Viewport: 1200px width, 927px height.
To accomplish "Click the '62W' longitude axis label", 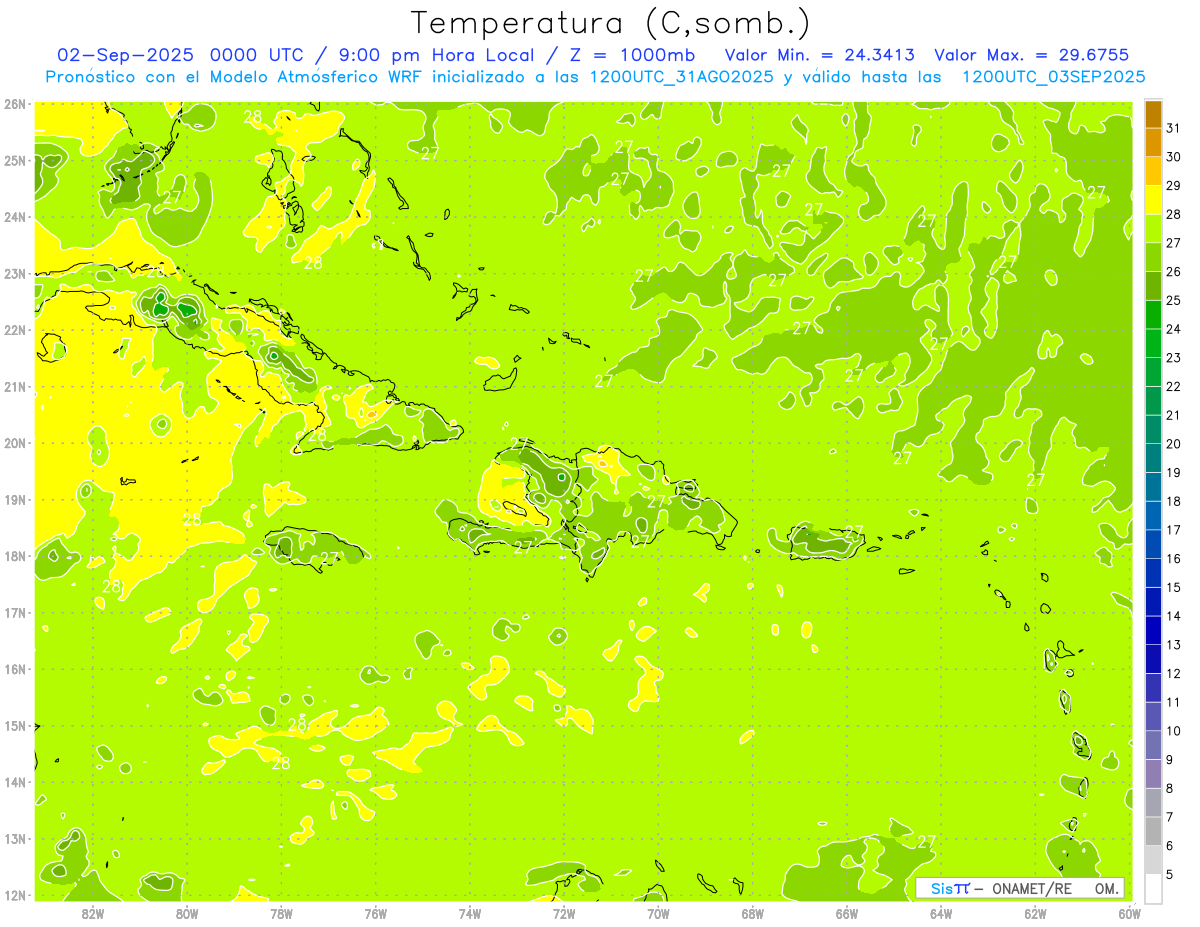I will pyautogui.click(x=1035, y=913).
